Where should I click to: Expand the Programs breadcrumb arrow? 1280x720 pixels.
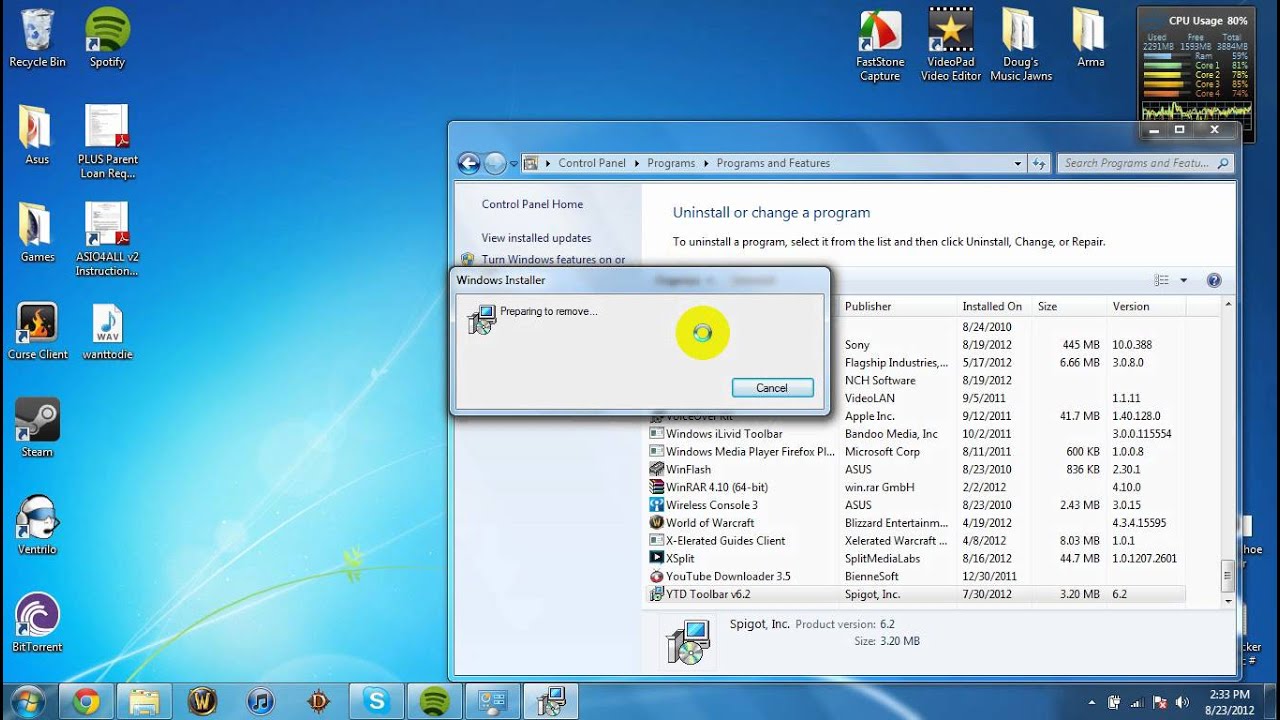click(705, 163)
